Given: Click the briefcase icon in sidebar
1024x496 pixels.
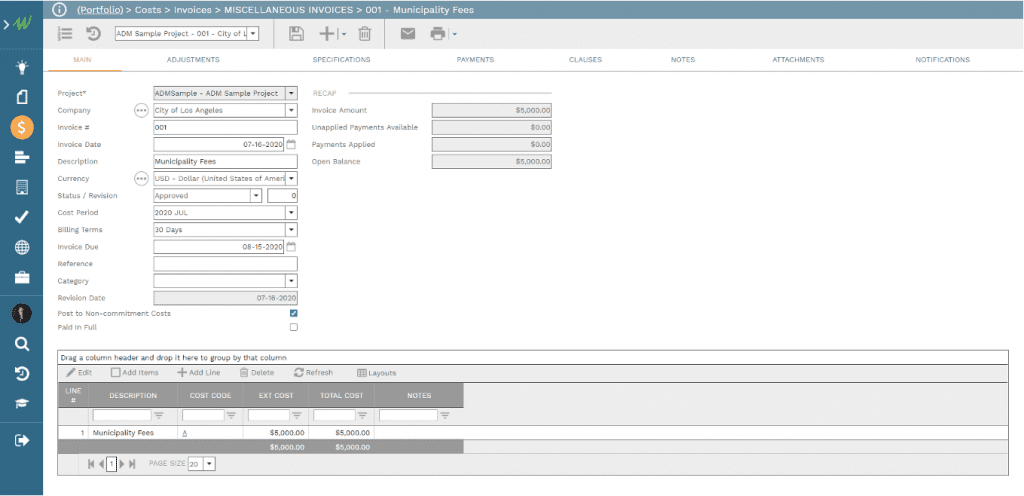Looking at the screenshot, I should click(x=22, y=277).
